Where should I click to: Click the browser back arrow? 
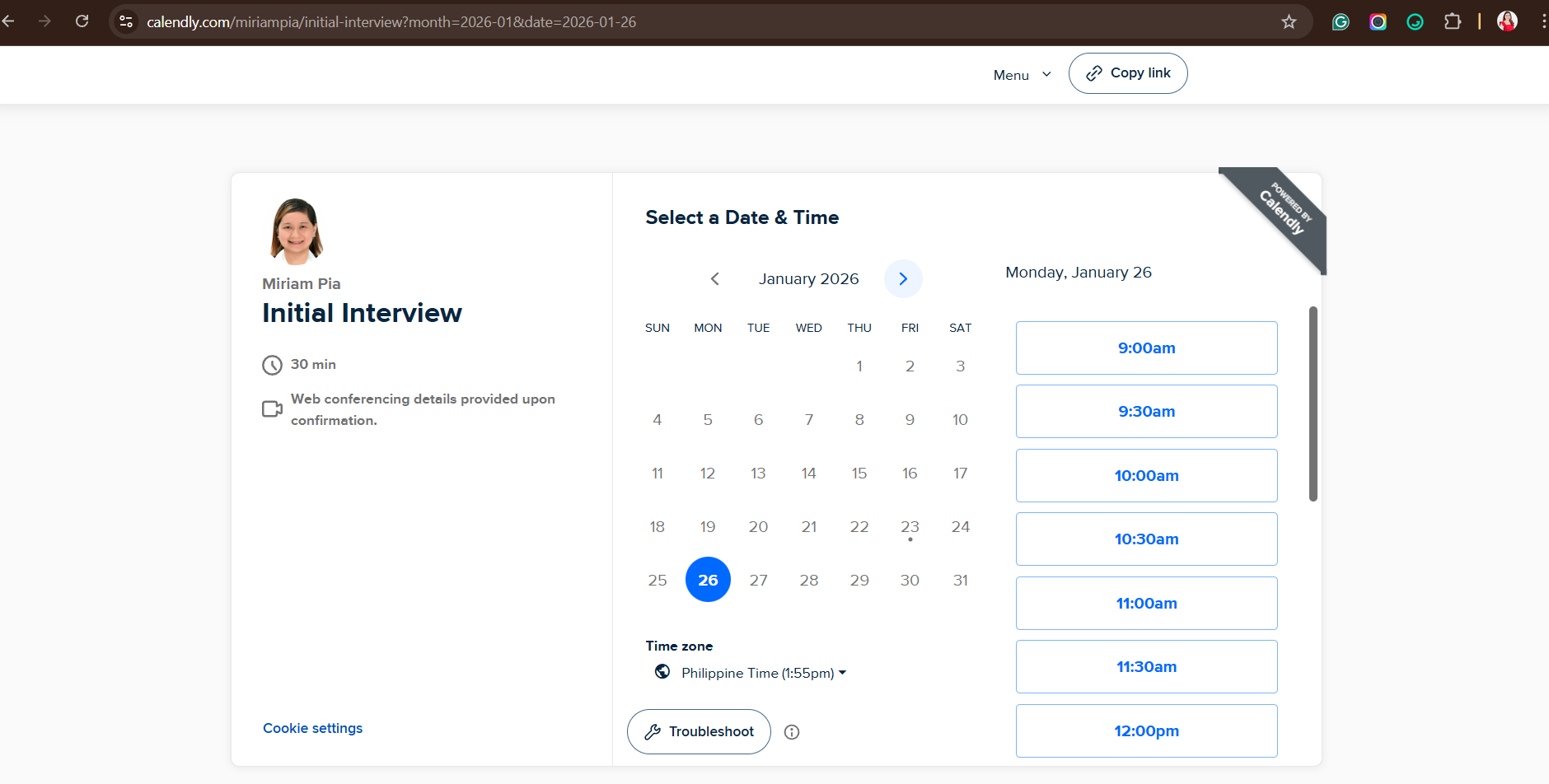click(8, 21)
